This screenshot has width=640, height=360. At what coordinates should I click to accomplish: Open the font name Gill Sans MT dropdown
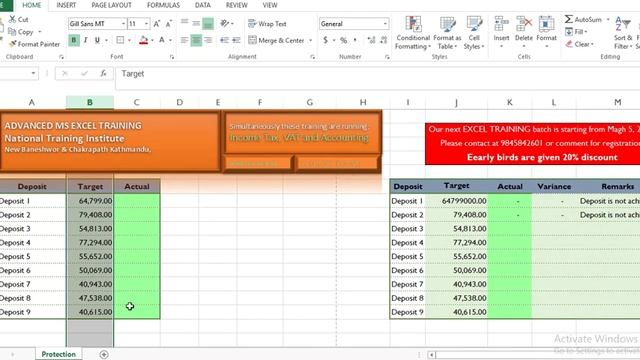(x=123, y=24)
